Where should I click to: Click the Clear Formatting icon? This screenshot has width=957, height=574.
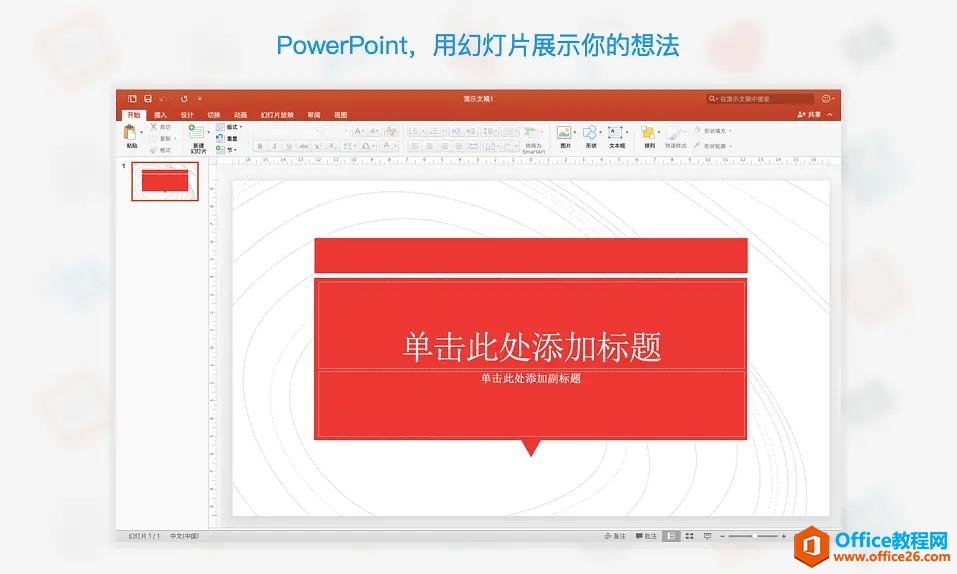tap(392, 131)
